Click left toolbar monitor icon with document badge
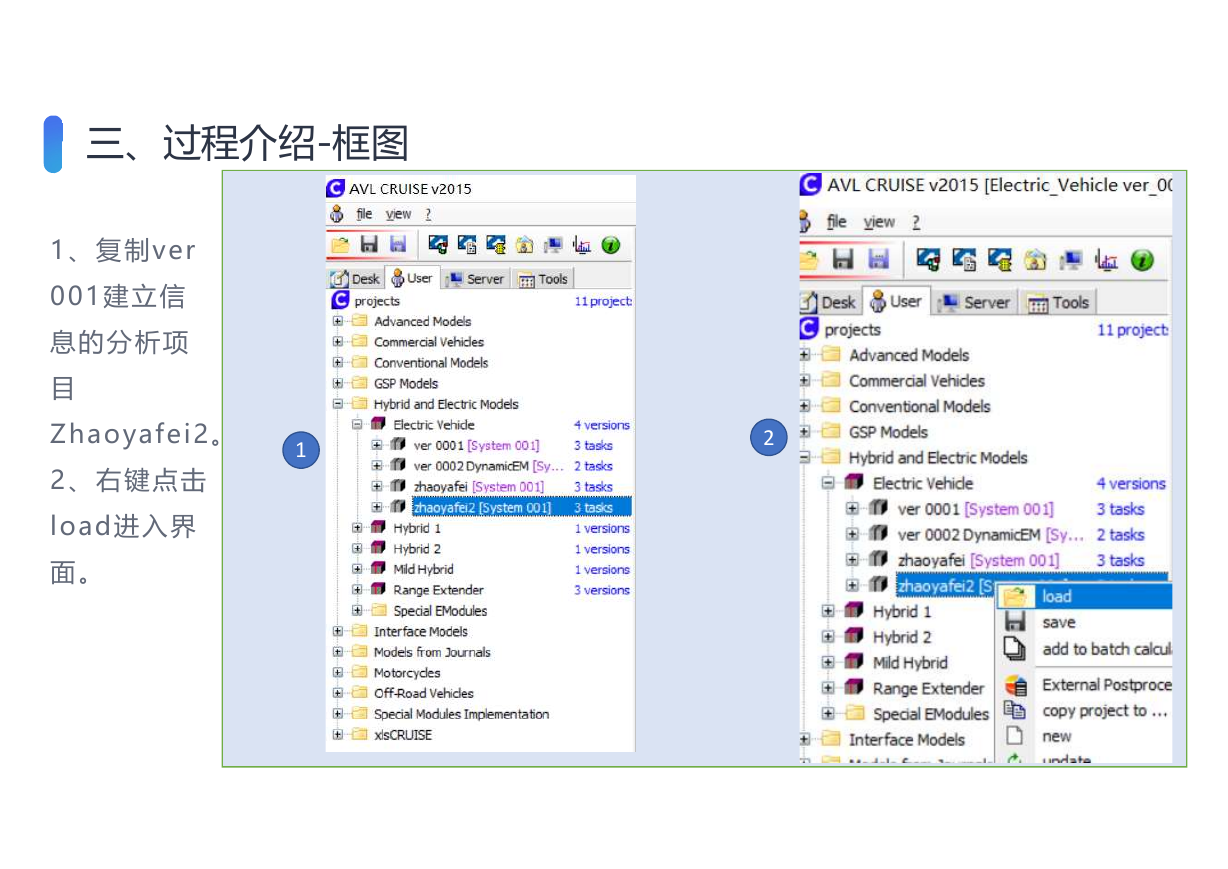1228x869 pixels. pyautogui.click(x=467, y=245)
